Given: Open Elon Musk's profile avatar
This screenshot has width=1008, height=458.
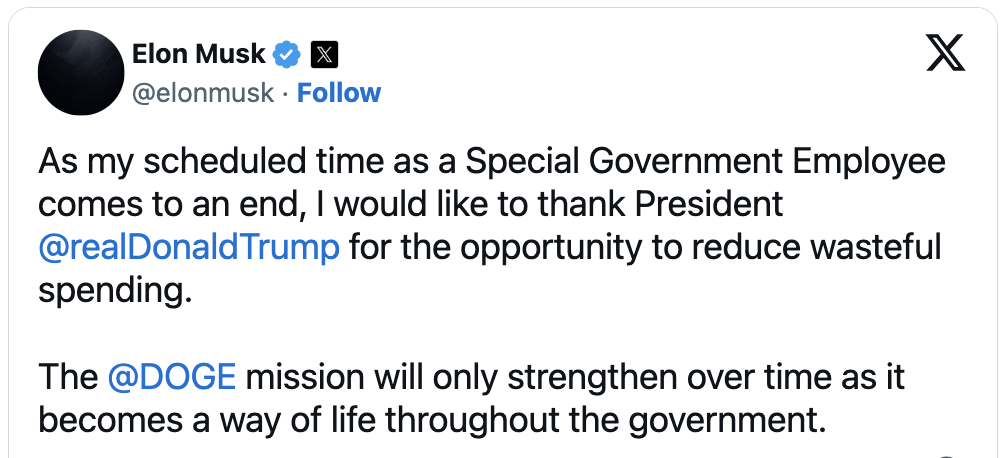Looking at the screenshot, I should [81, 72].
